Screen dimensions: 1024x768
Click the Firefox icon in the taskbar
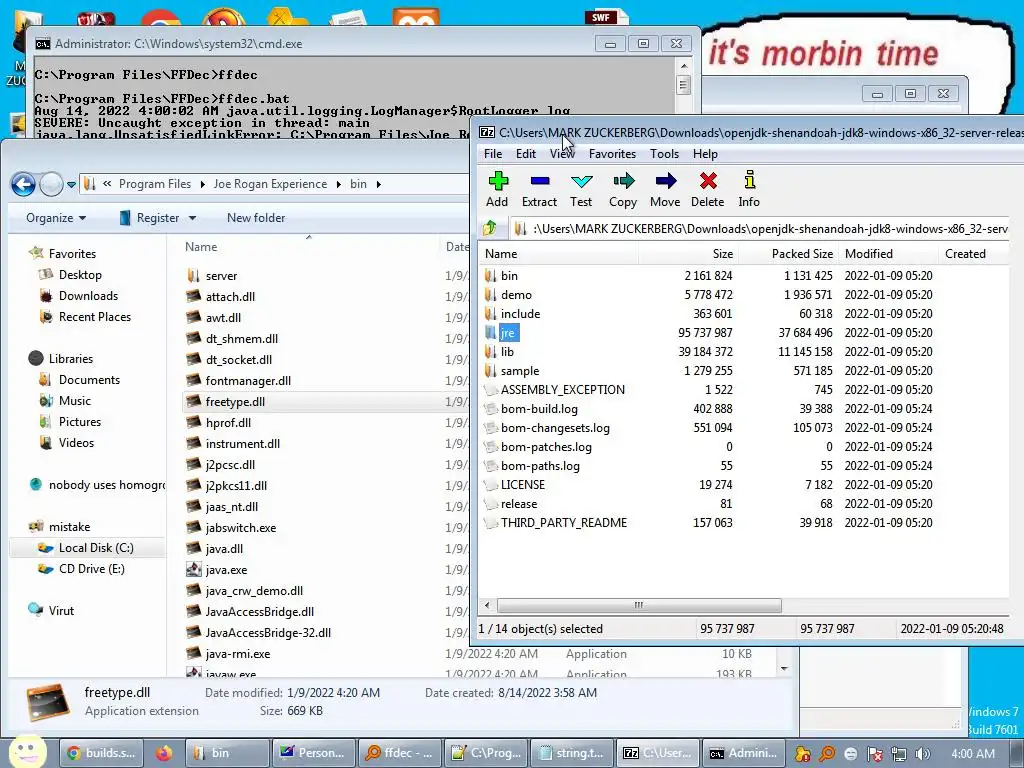coord(163,753)
